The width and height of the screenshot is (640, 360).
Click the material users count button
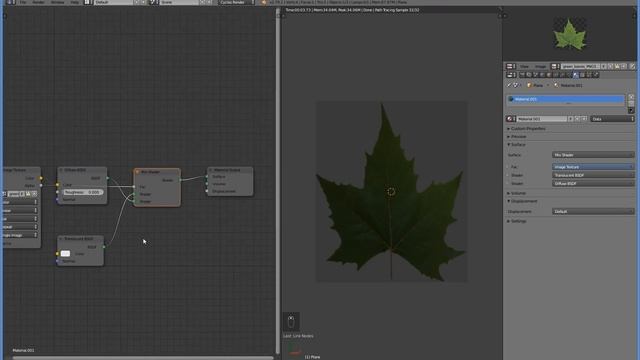(571, 119)
